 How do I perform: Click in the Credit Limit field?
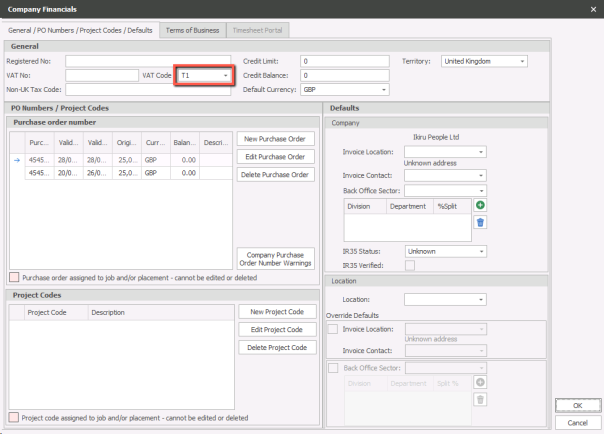(x=345, y=61)
